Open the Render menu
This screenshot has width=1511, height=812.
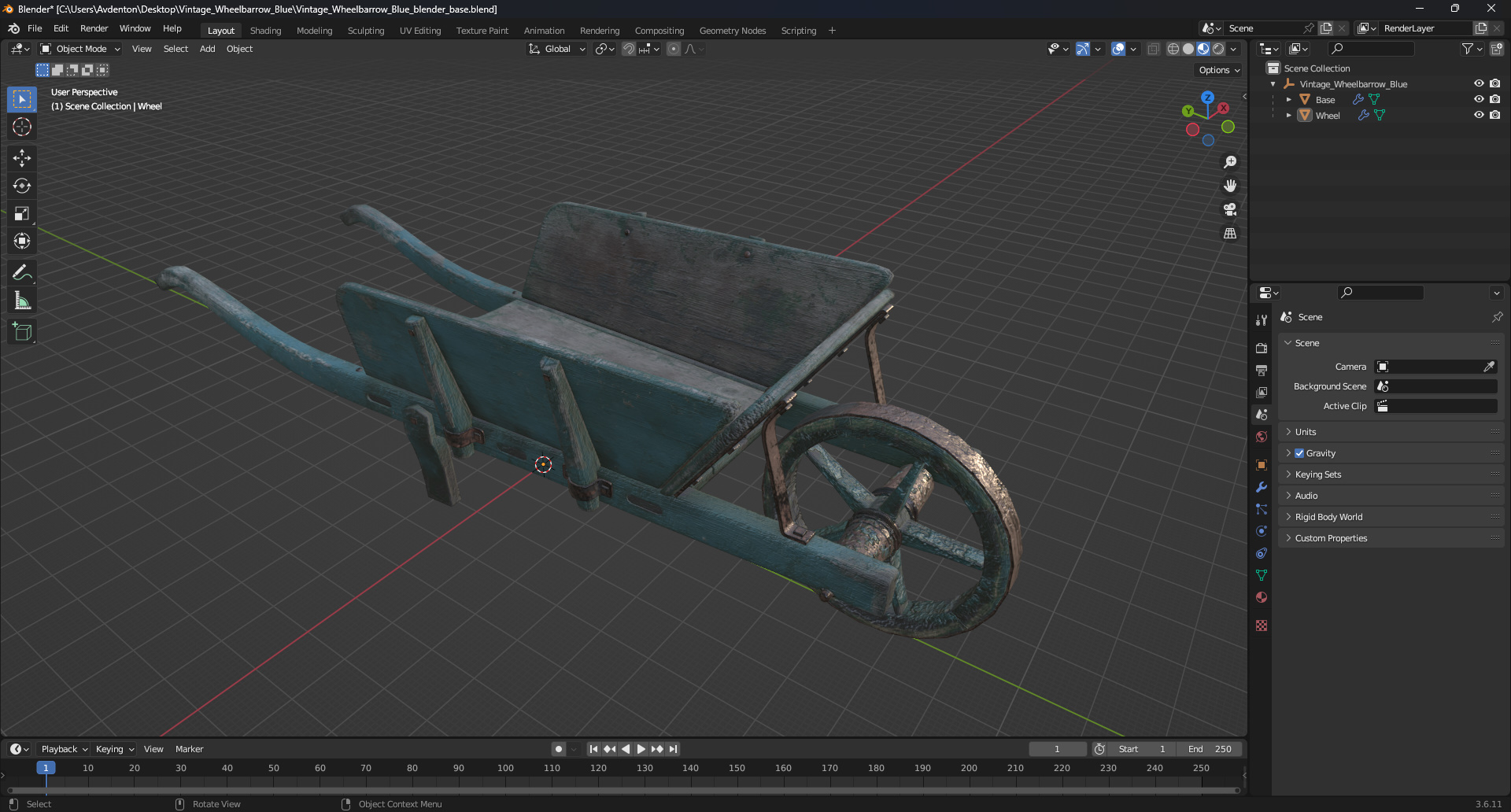pyautogui.click(x=94, y=28)
